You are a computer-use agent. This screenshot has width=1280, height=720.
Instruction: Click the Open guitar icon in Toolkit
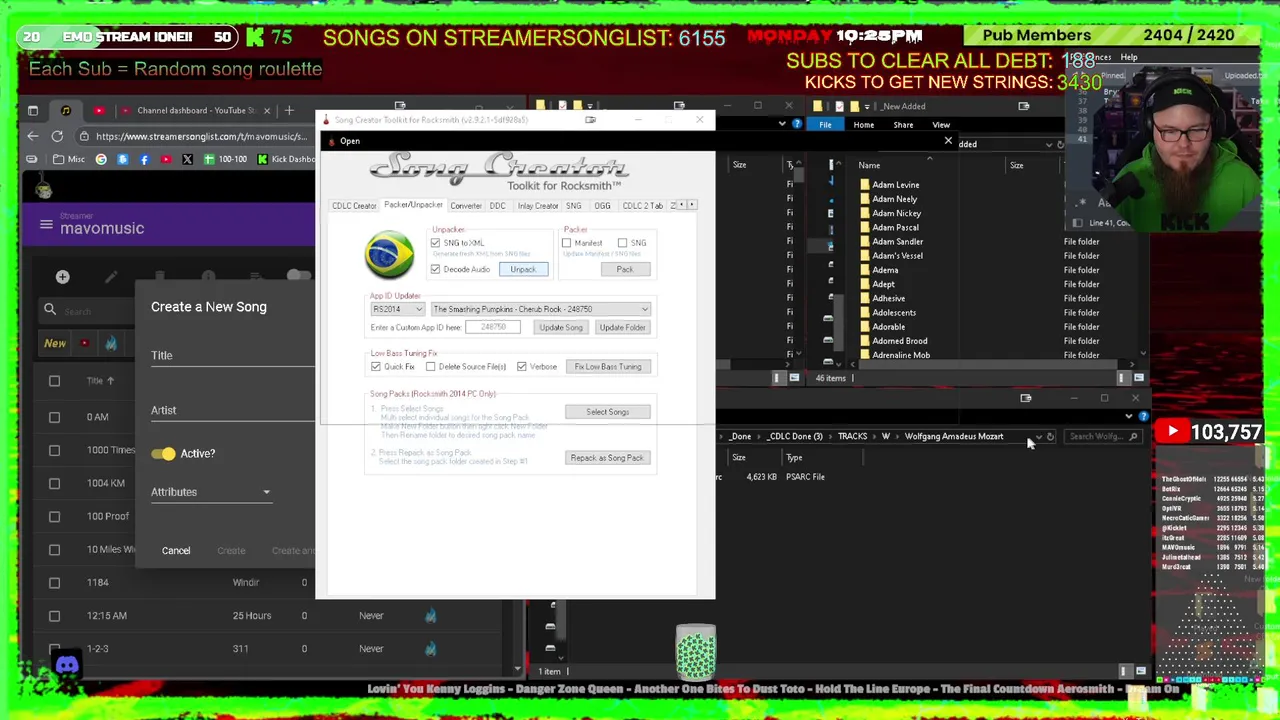coord(331,141)
